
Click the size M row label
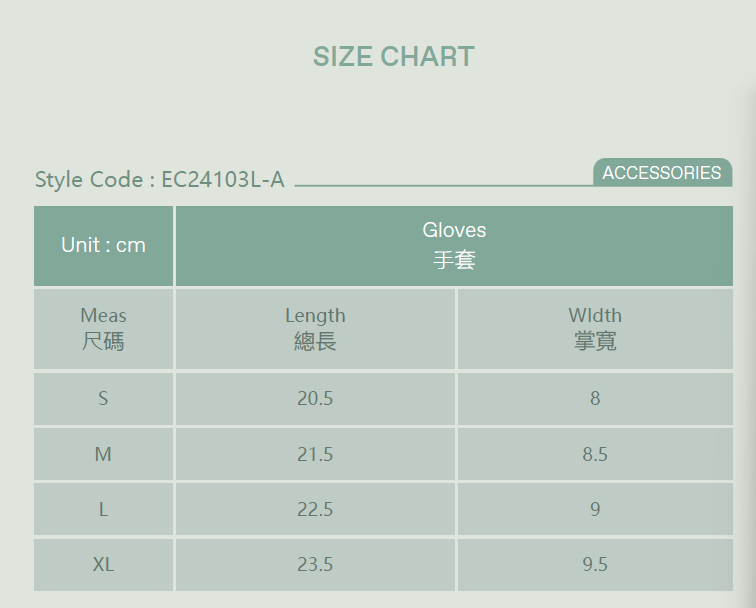point(103,454)
